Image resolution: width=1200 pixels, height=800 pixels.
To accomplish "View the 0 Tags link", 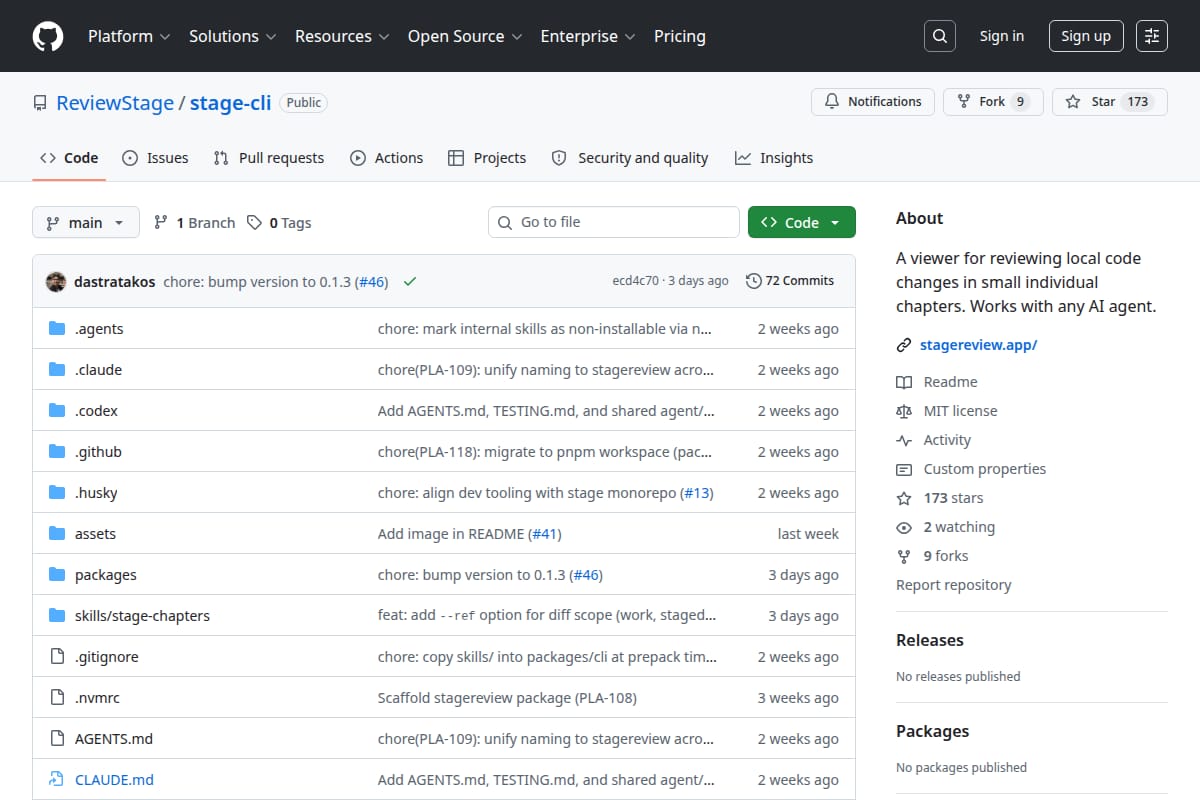I will pyautogui.click(x=279, y=222).
